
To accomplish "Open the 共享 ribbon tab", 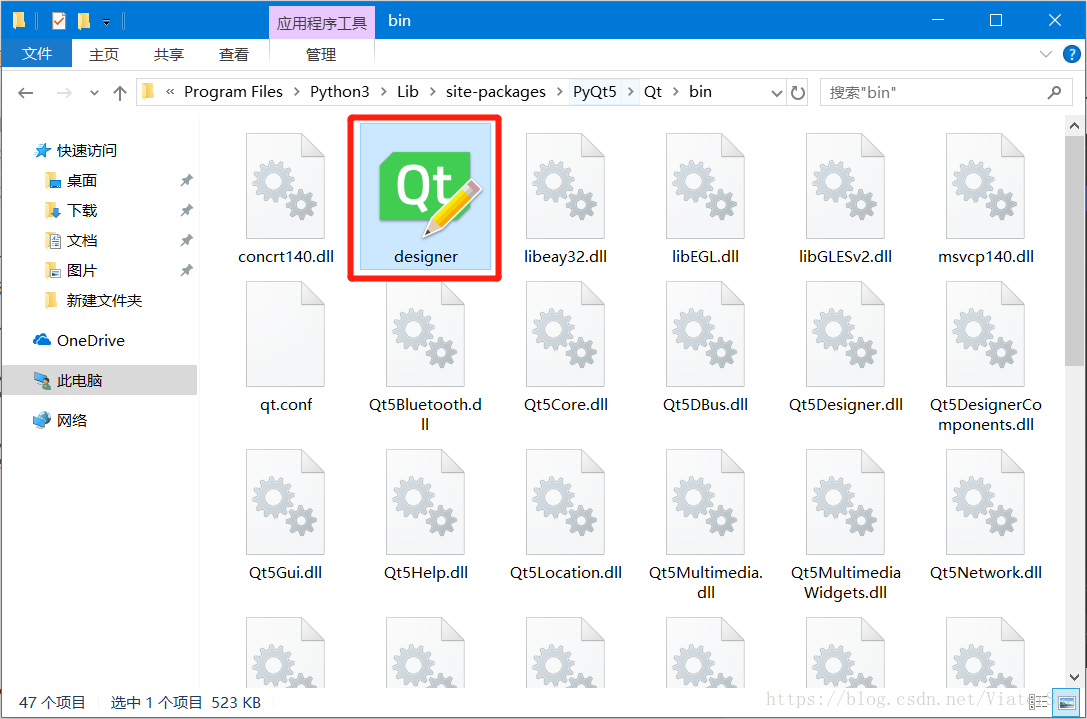I will point(168,54).
